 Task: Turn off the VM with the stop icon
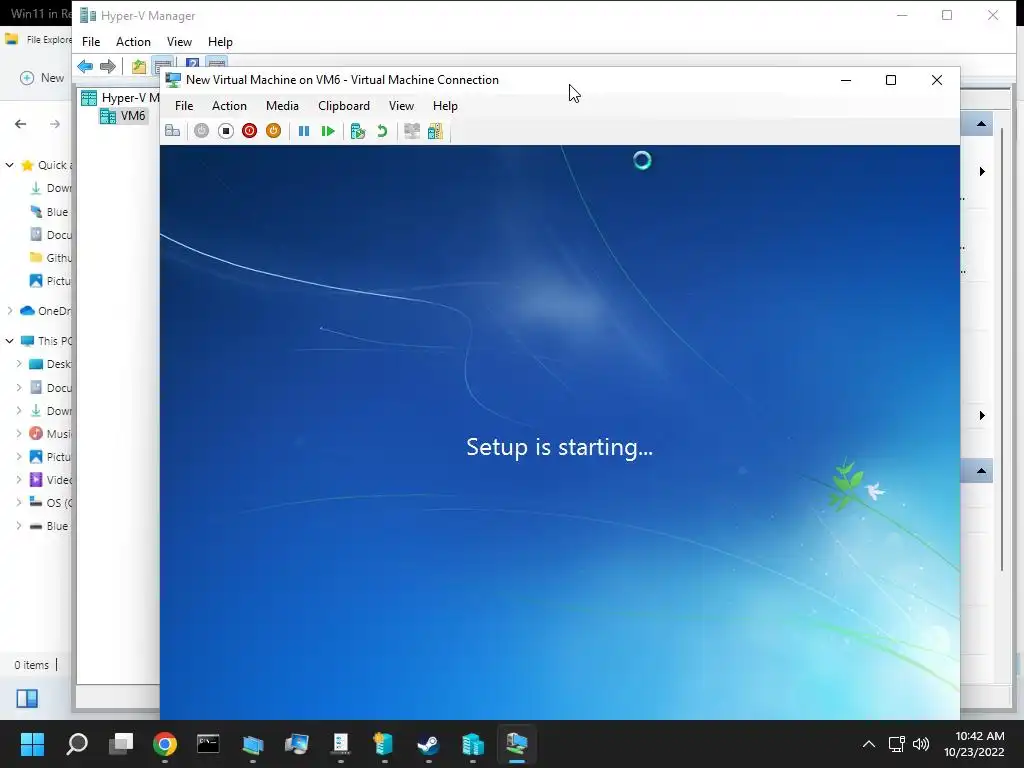click(x=225, y=131)
